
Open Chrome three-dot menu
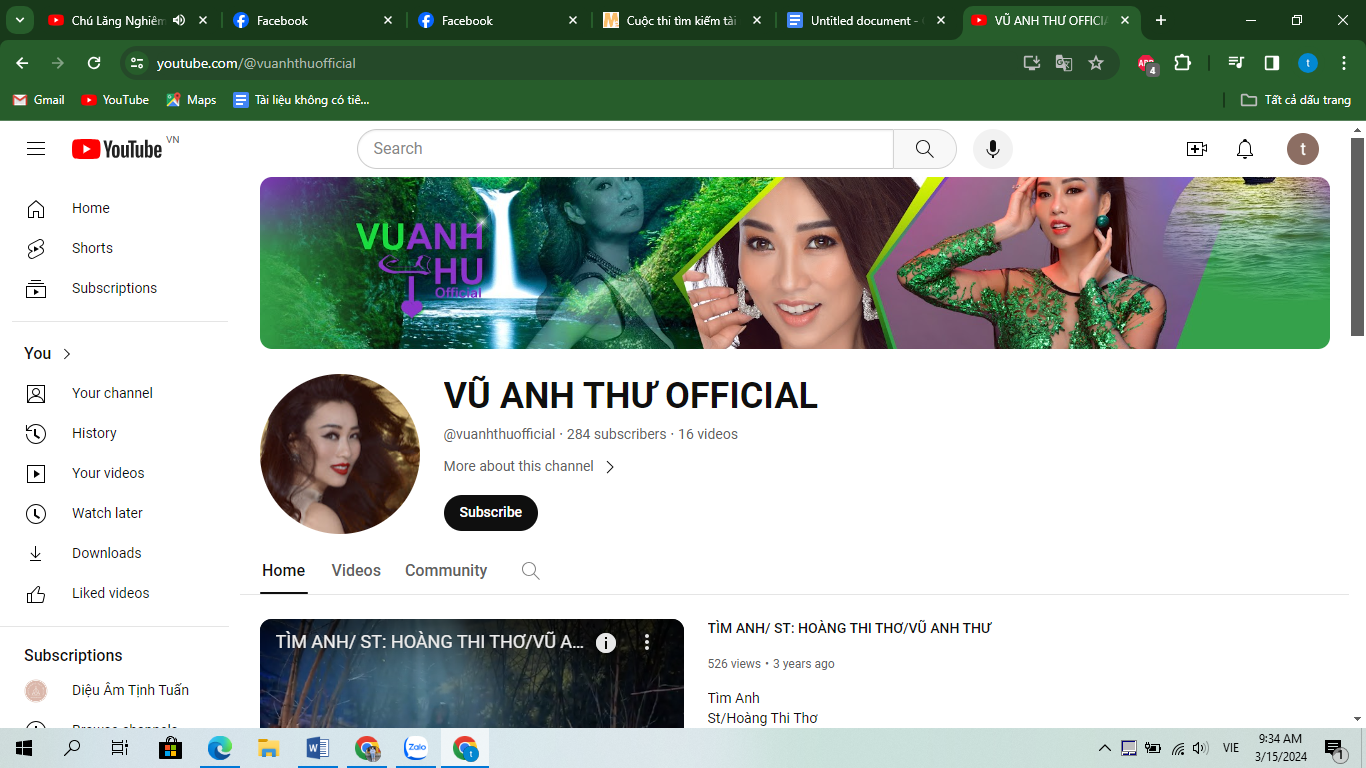[1344, 63]
